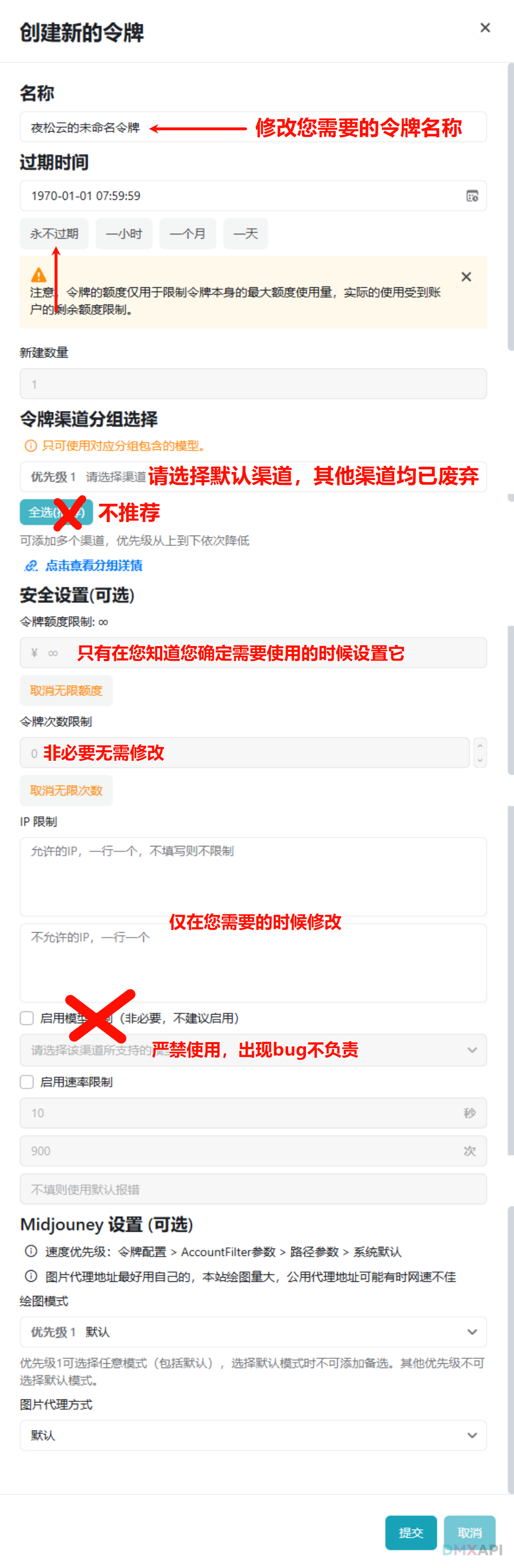
Task: Select the 永不过期 expiry option
Action: 54,234
